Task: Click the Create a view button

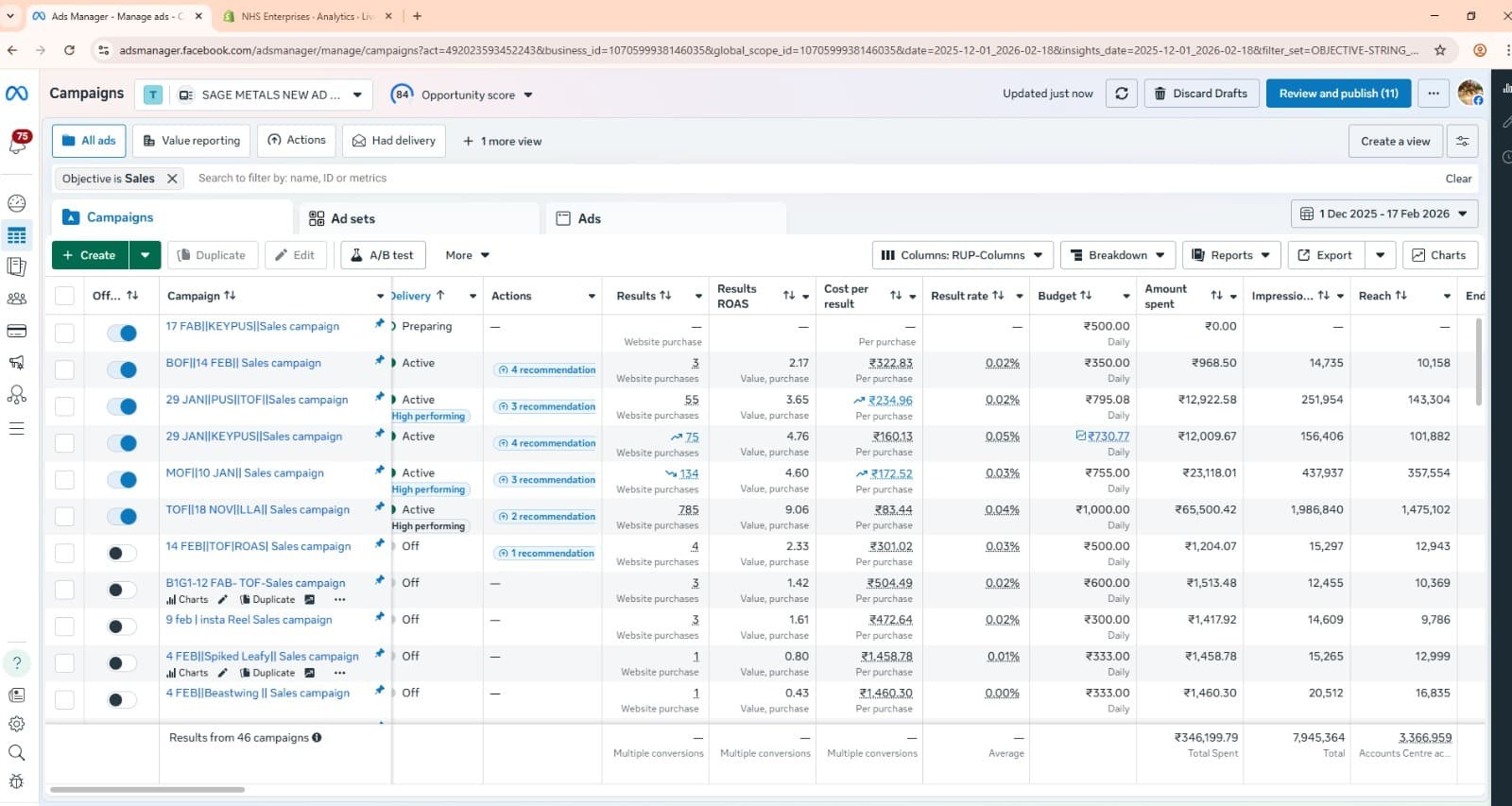Action: coord(1395,141)
